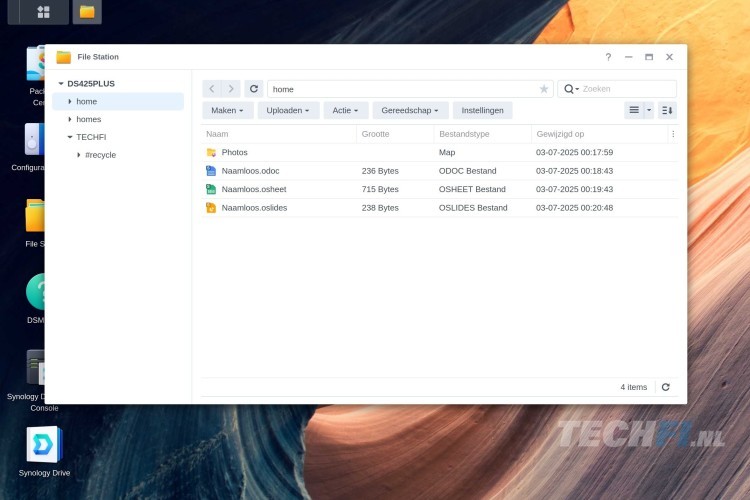Add home to favorites star icon
Image resolution: width=750 pixels, height=500 pixels.
click(x=544, y=89)
